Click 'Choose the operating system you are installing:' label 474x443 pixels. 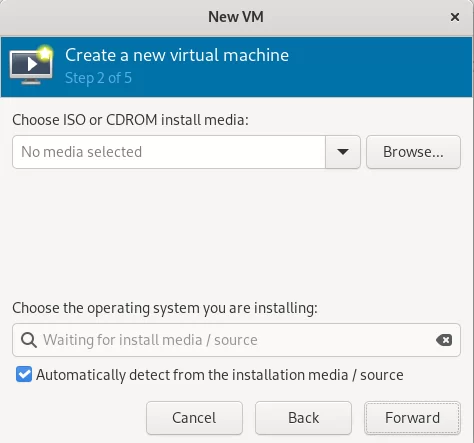click(165, 308)
